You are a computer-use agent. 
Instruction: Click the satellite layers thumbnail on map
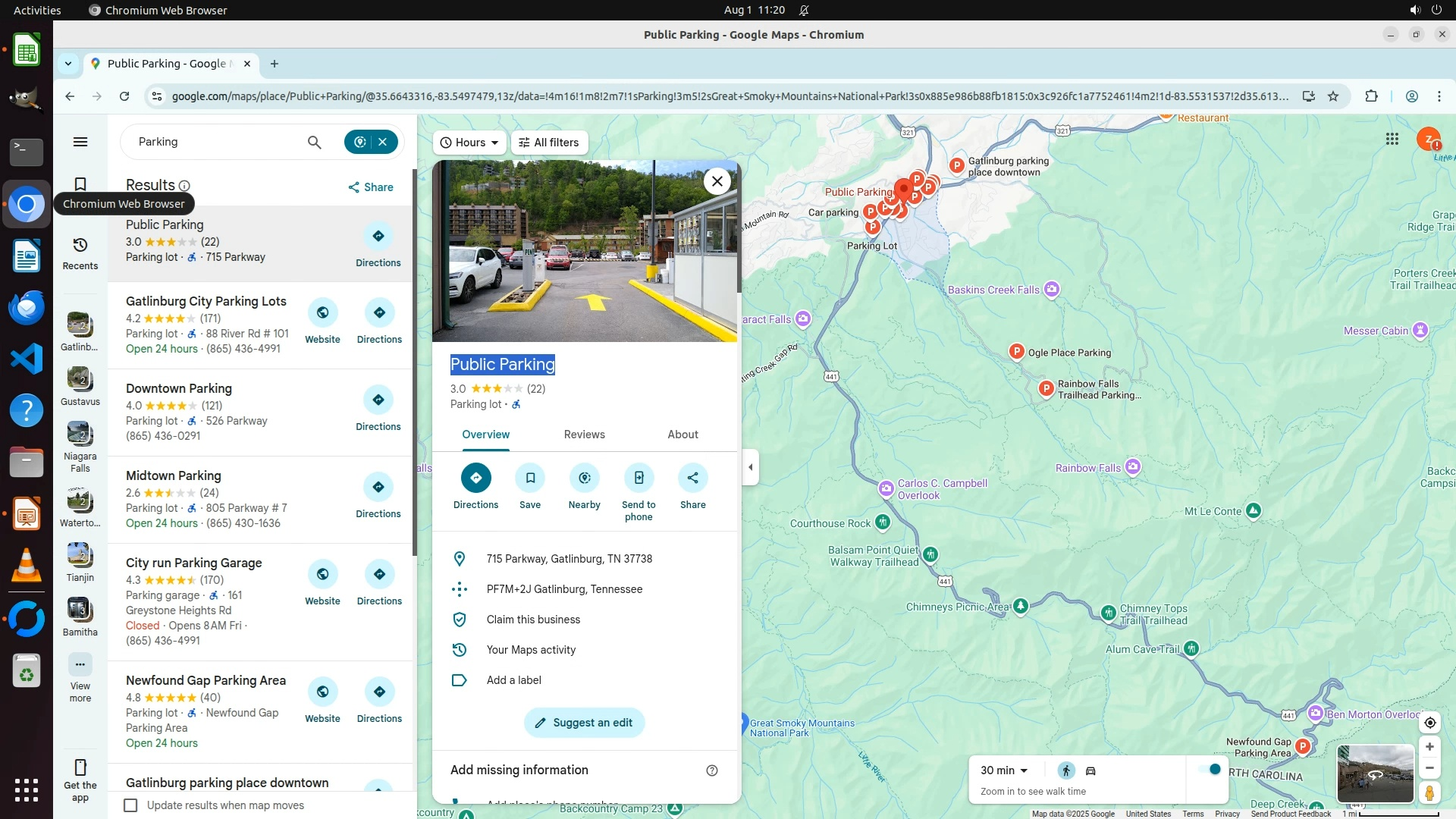1375,773
